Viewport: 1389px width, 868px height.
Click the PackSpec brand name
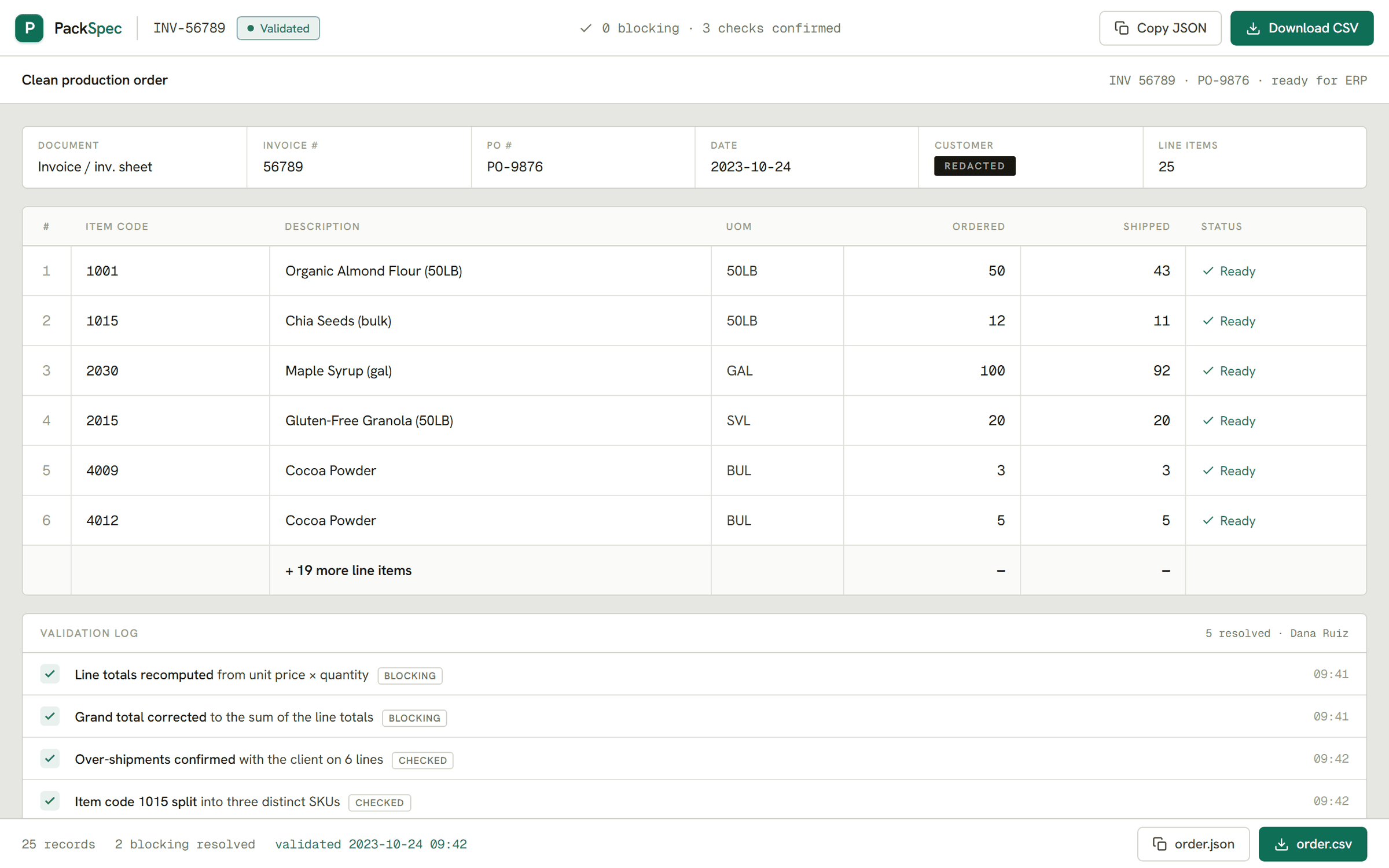tap(88, 28)
